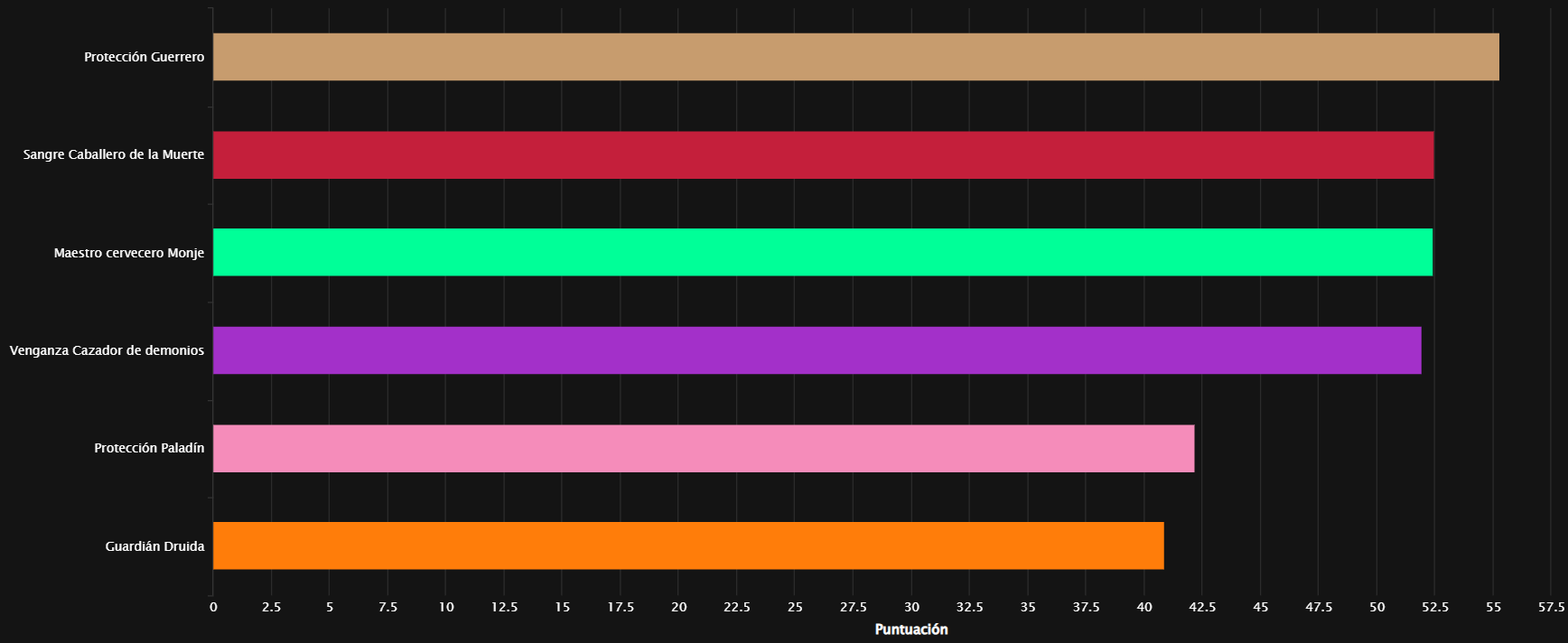
Task: Click the "Guardián Druida" axis label
Action: (154, 546)
